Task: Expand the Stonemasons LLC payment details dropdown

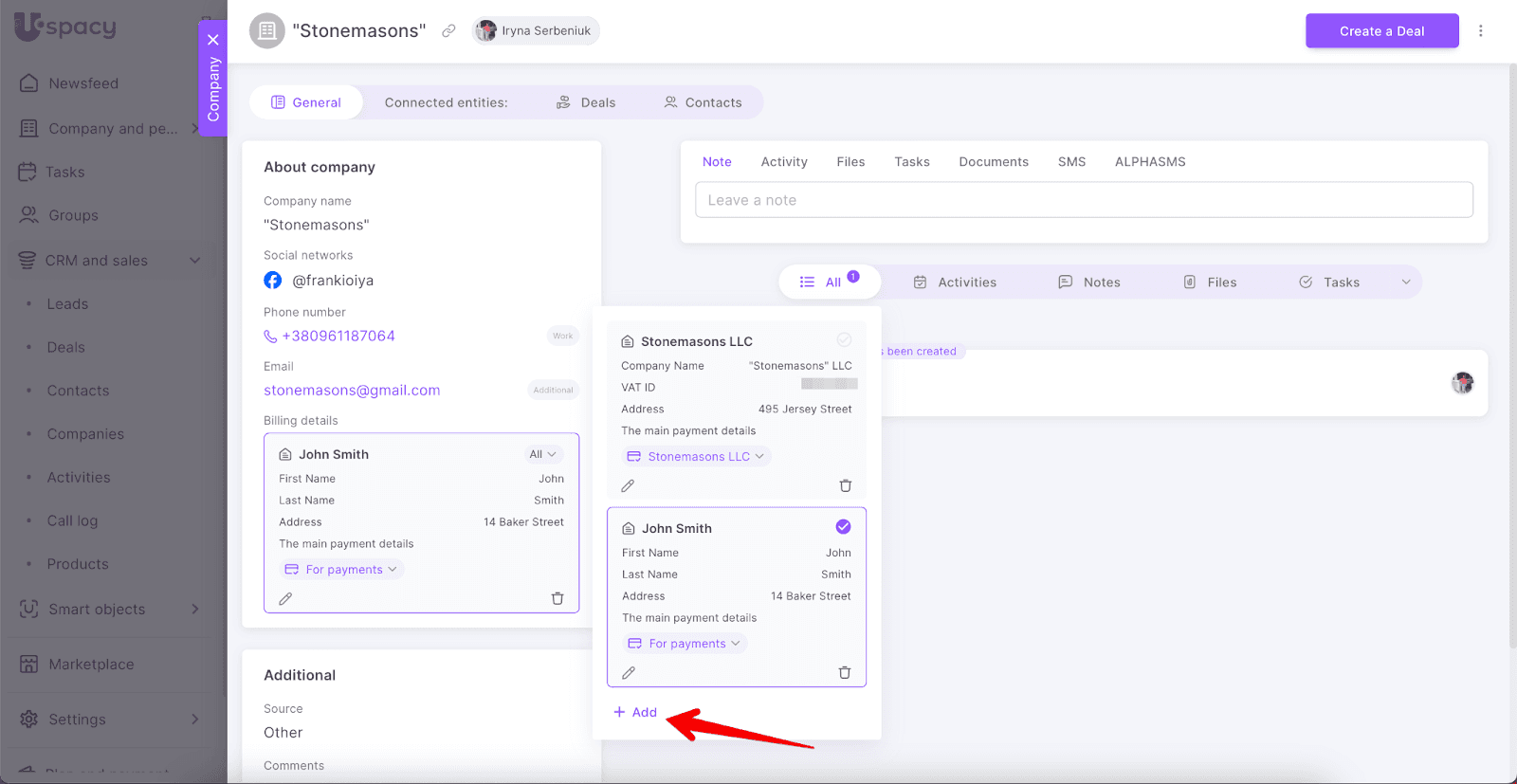Action: tap(697, 457)
